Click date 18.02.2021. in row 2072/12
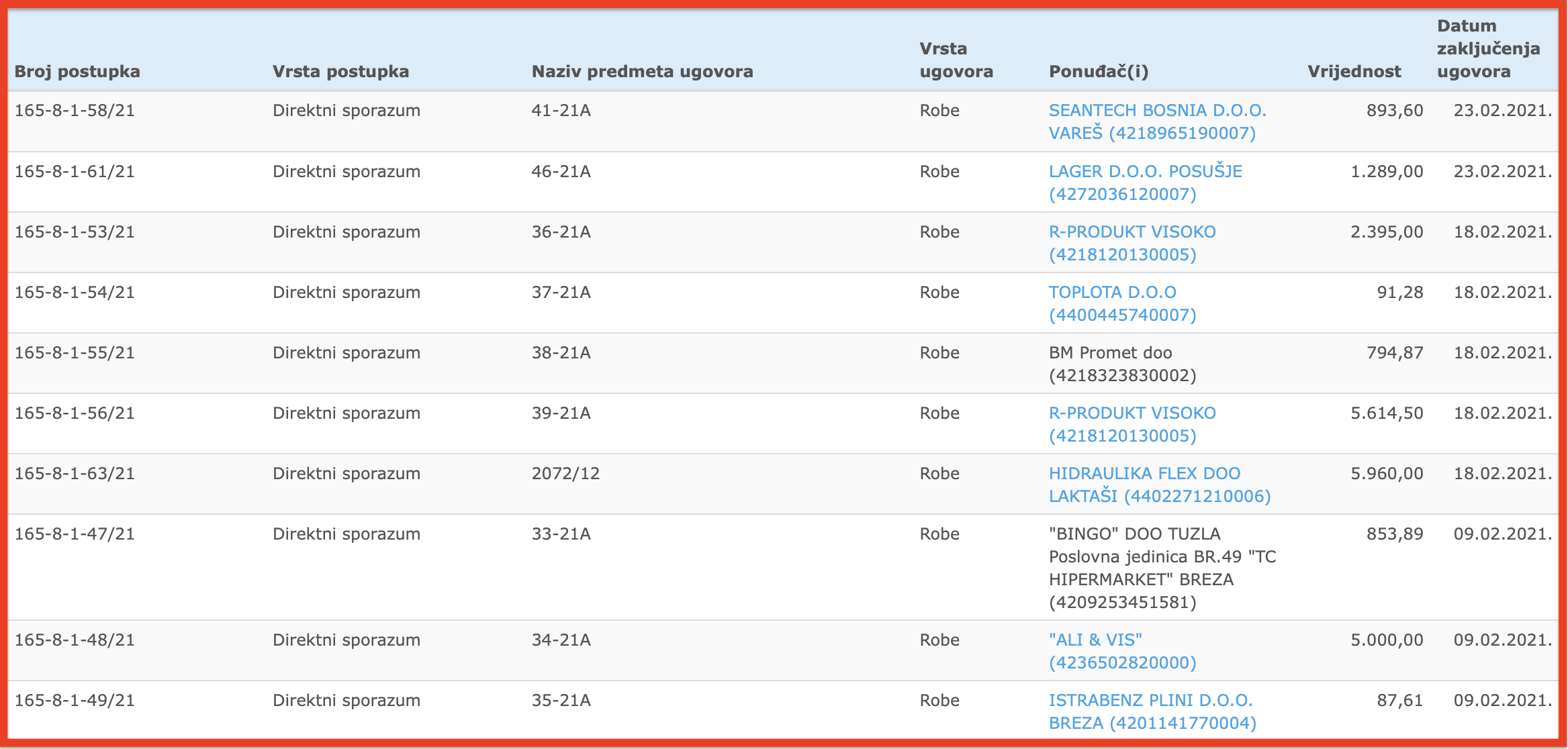Image resolution: width=1568 pixels, height=749 pixels. pyautogui.click(x=1503, y=473)
